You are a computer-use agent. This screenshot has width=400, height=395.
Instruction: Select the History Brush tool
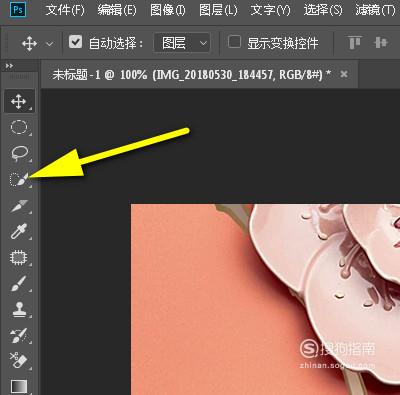point(19,335)
